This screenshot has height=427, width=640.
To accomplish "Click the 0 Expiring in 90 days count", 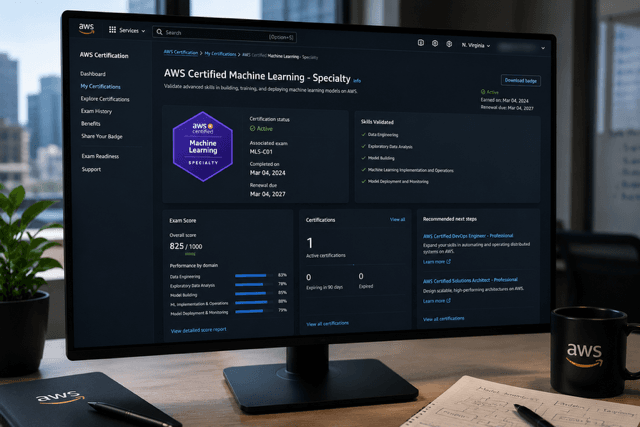I will 309,277.
